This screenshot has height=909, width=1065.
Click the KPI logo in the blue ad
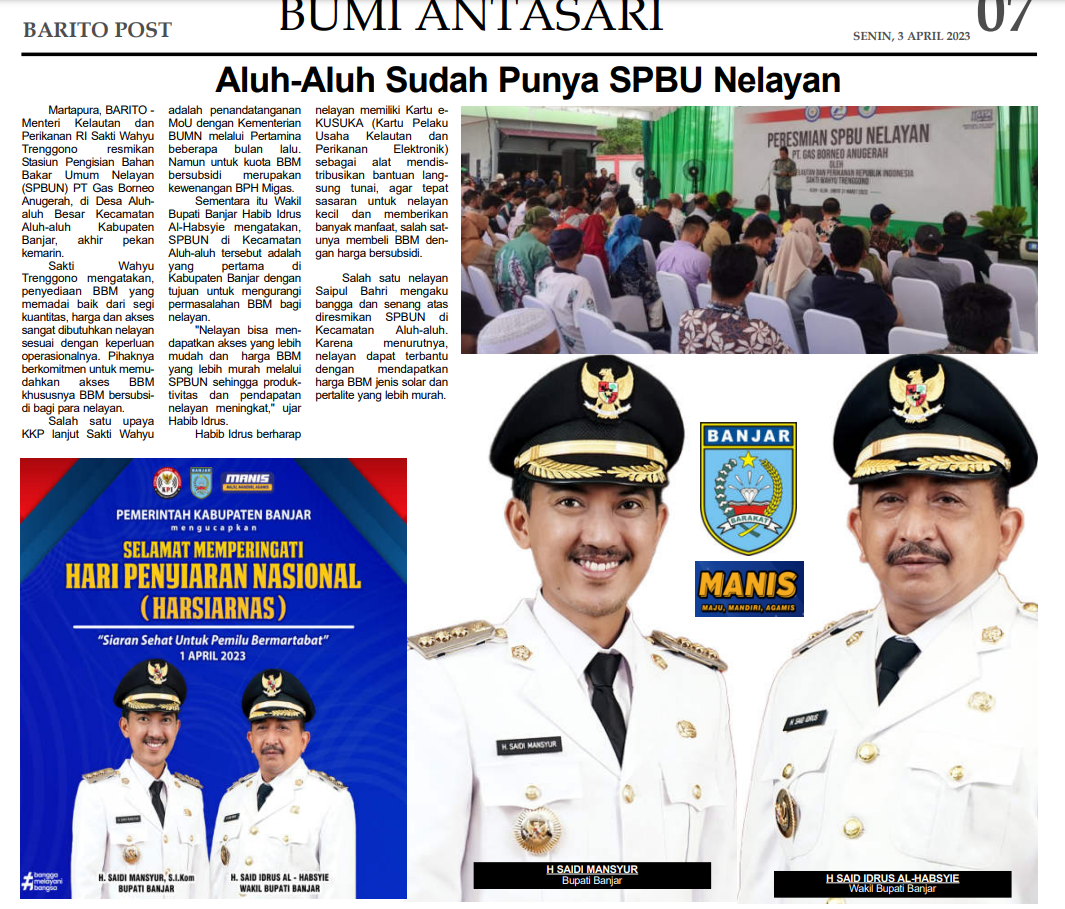point(166,483)
